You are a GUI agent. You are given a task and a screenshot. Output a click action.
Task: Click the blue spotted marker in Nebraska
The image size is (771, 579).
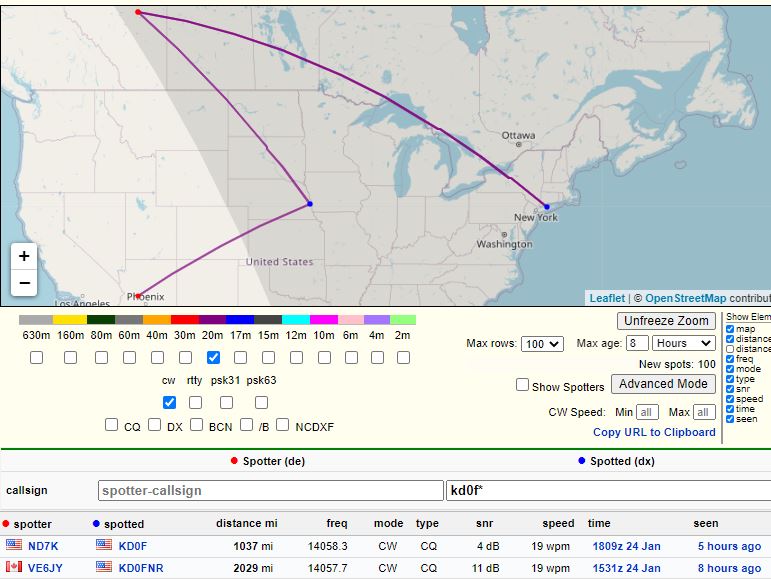click(x=310, y=203)
